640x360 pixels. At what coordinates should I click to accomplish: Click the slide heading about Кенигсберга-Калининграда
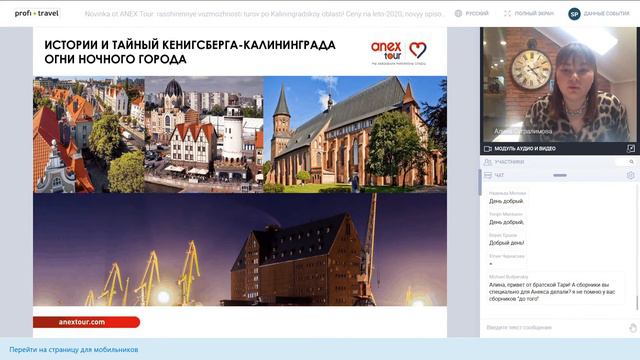190,52
